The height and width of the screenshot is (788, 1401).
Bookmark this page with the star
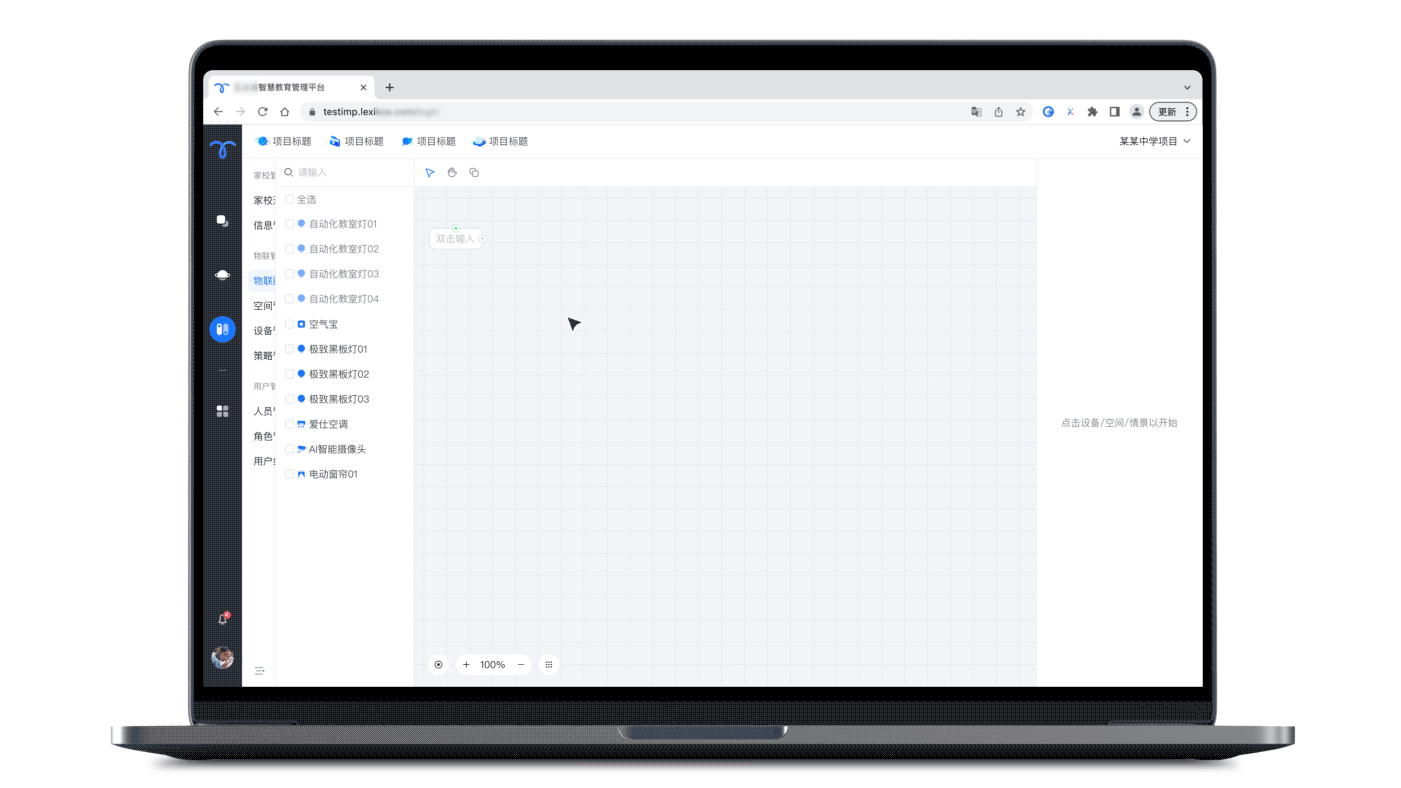[x=1020, y=112]
